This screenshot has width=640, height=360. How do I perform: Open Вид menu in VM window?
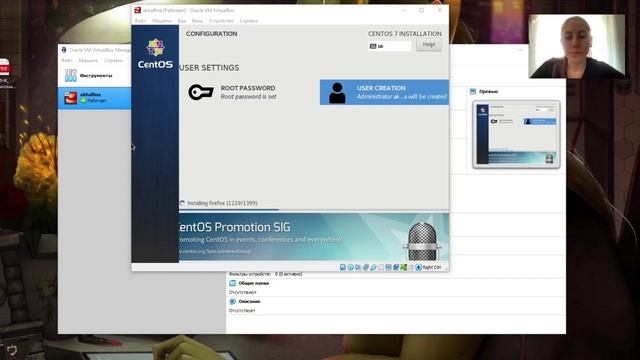tap(182, 21)
